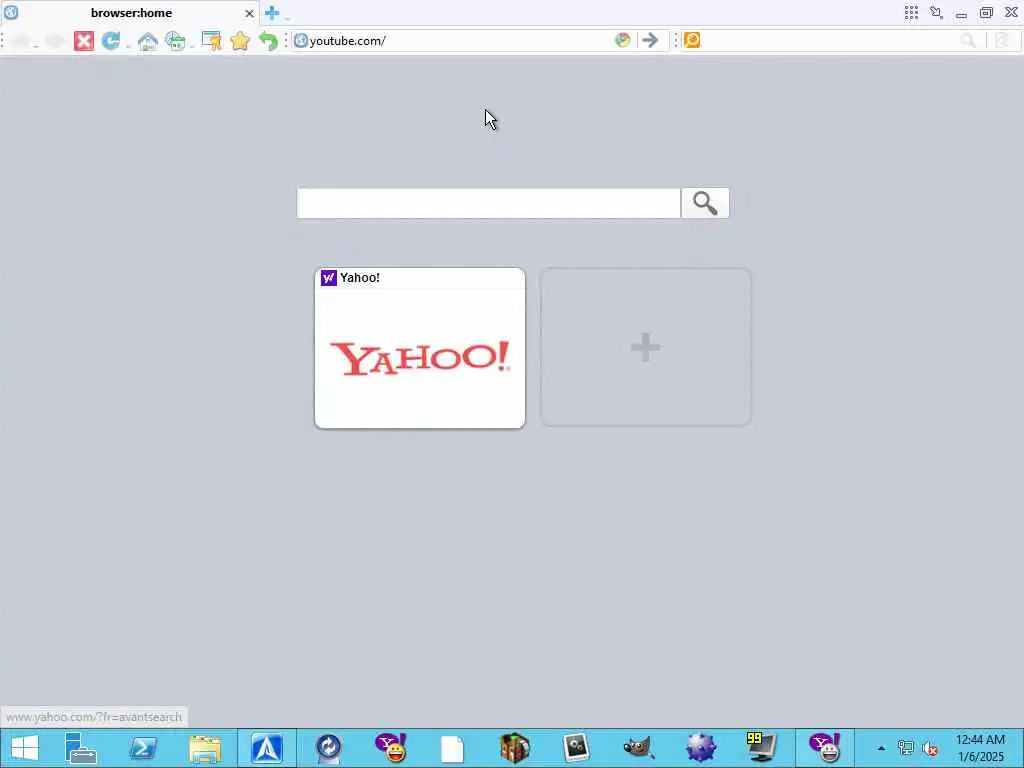Open the blue spiky ball taskbar icon

(x=701, y=748)
